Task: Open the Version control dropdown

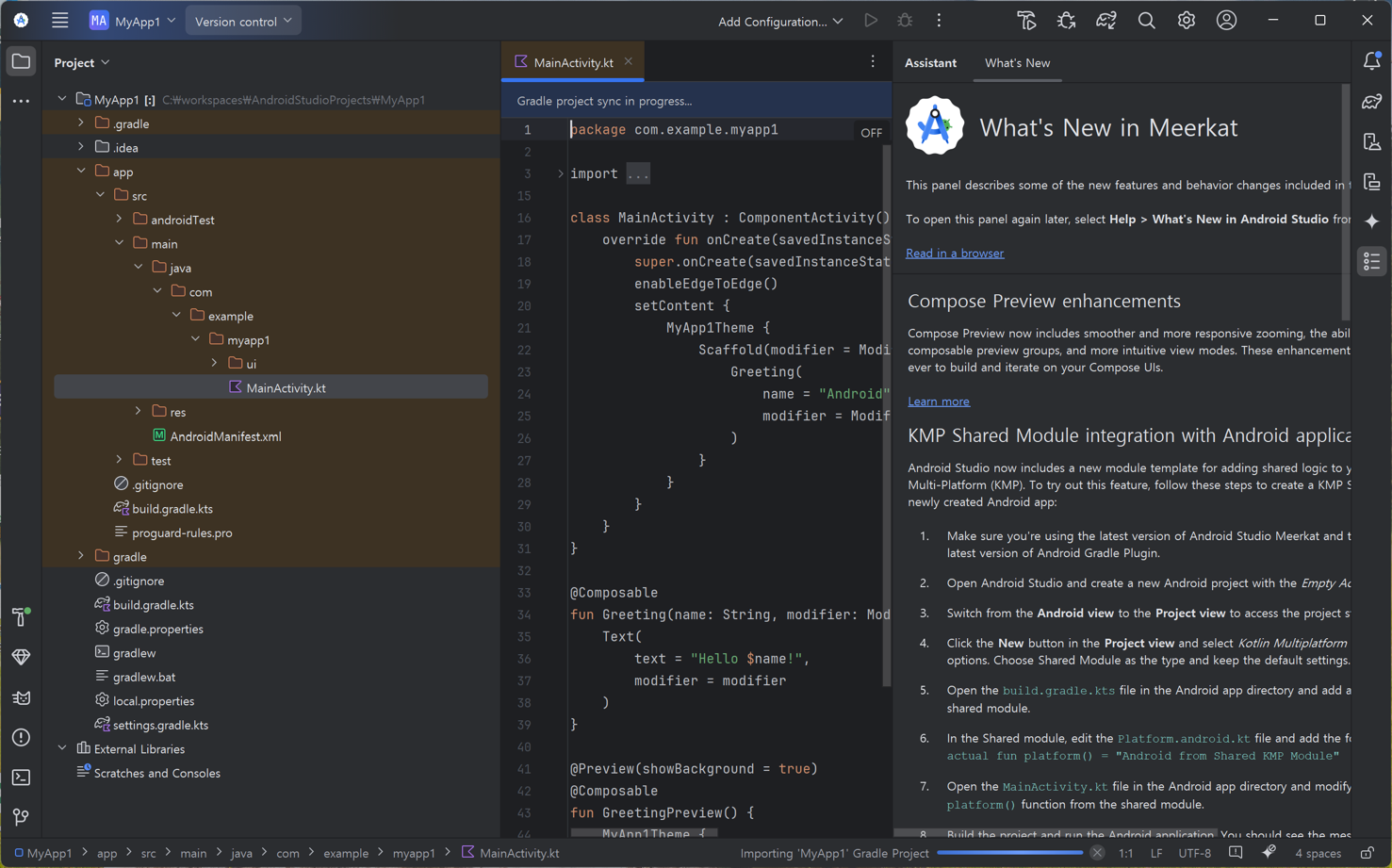Action: coord(243,21)
